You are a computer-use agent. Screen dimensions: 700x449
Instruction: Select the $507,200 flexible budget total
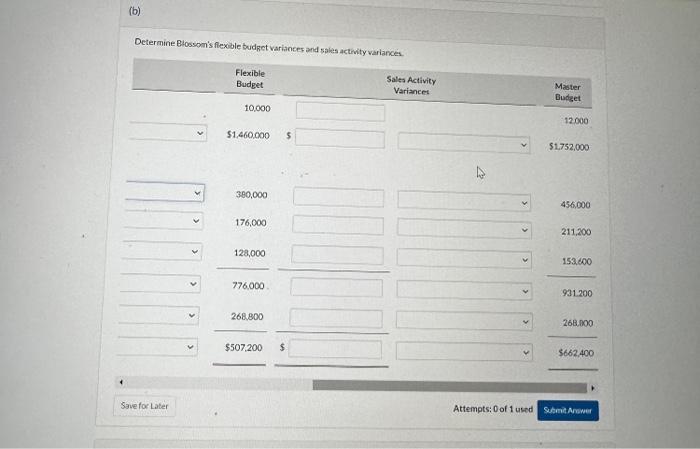tap(243, 348)
